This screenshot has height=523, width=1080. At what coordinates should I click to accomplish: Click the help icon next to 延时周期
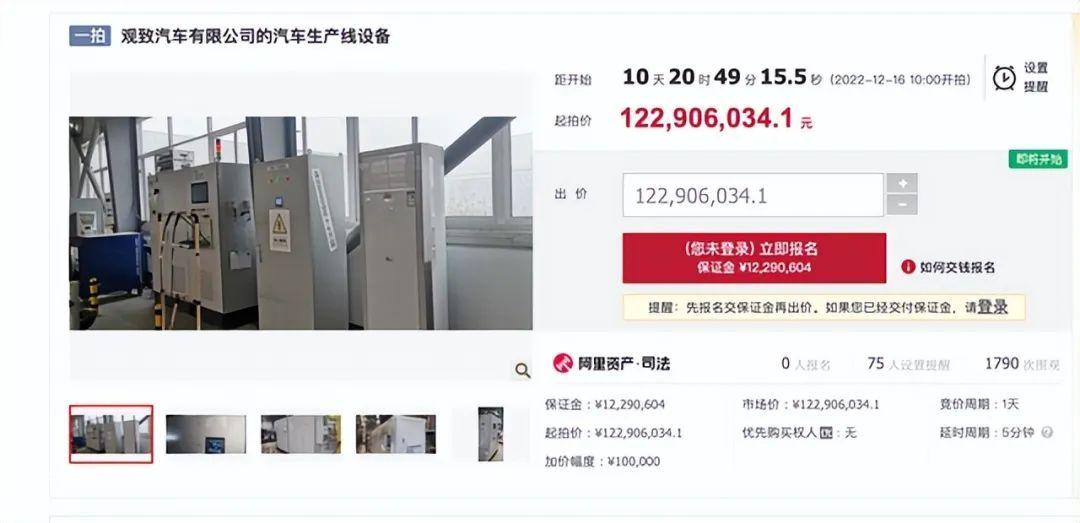point(1048,433)
